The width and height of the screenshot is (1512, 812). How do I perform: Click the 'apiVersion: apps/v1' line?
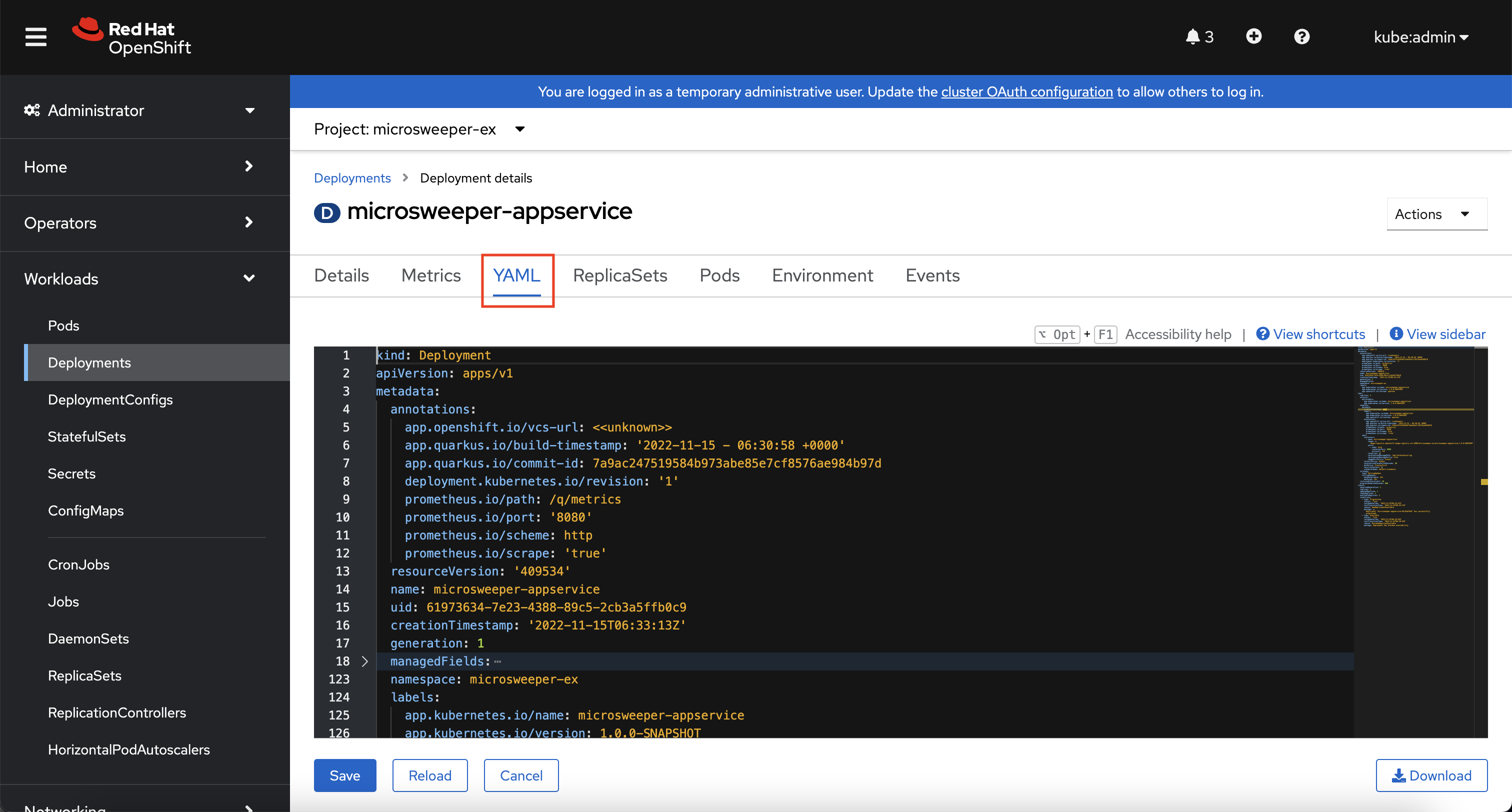point(444,373)
